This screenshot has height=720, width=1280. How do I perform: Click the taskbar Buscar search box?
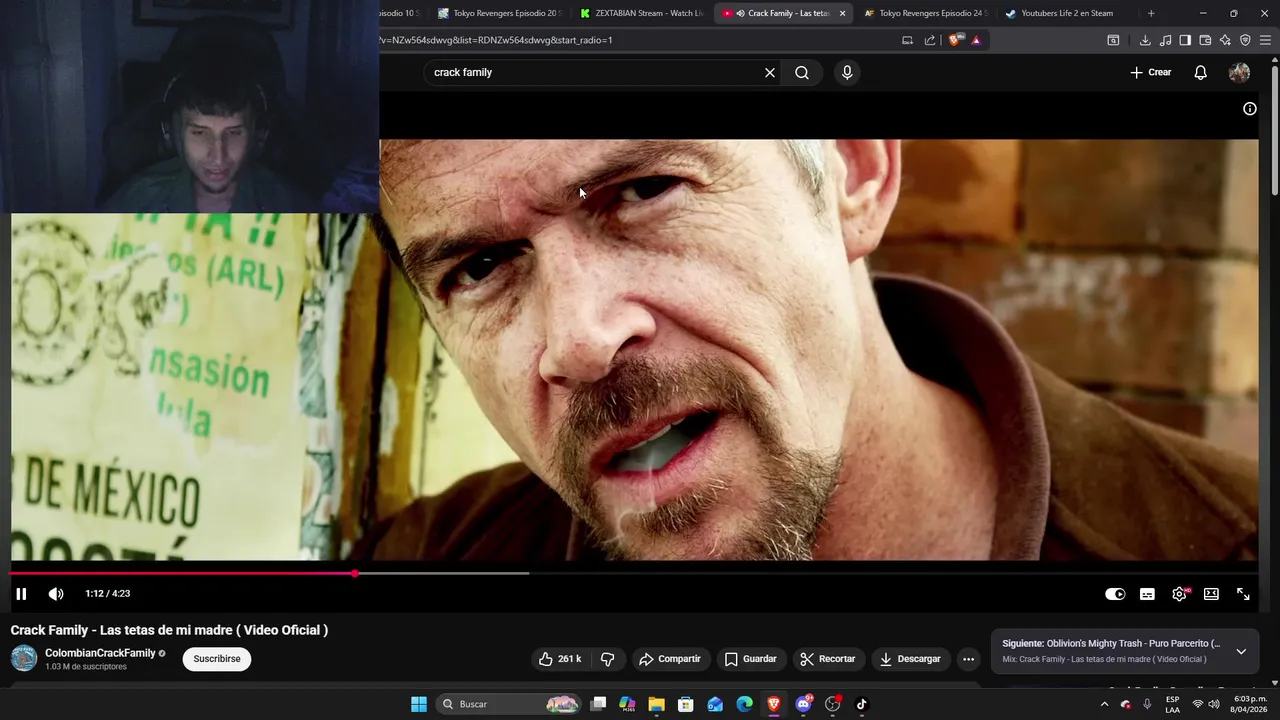(510, 704)
